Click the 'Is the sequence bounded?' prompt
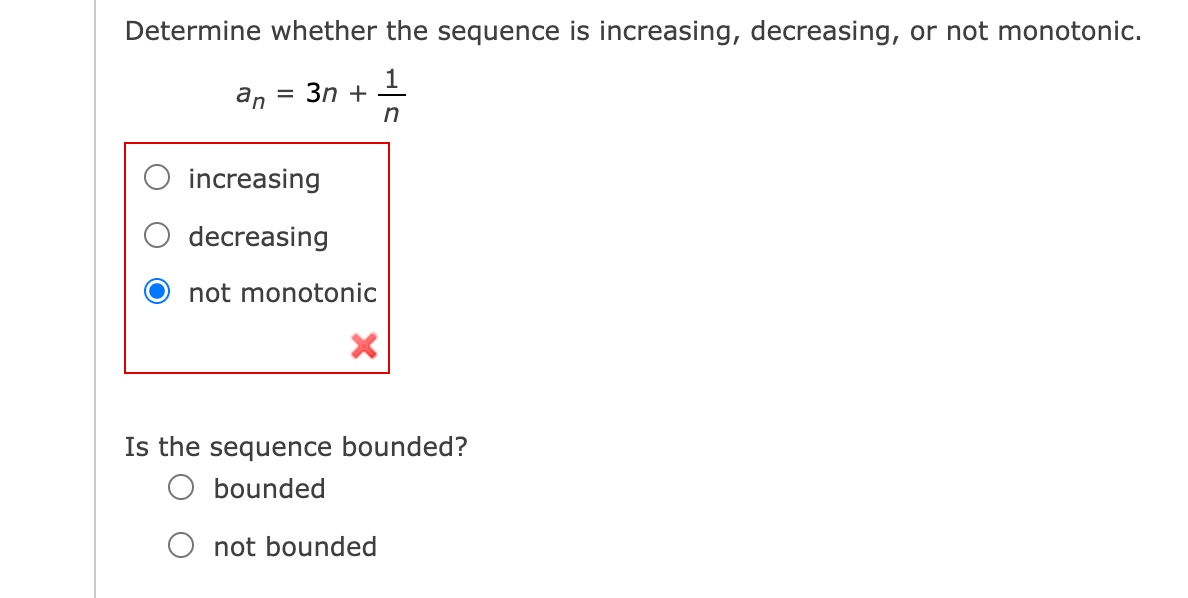This screenshot has height=598, width=1188. tap(297, 446)
